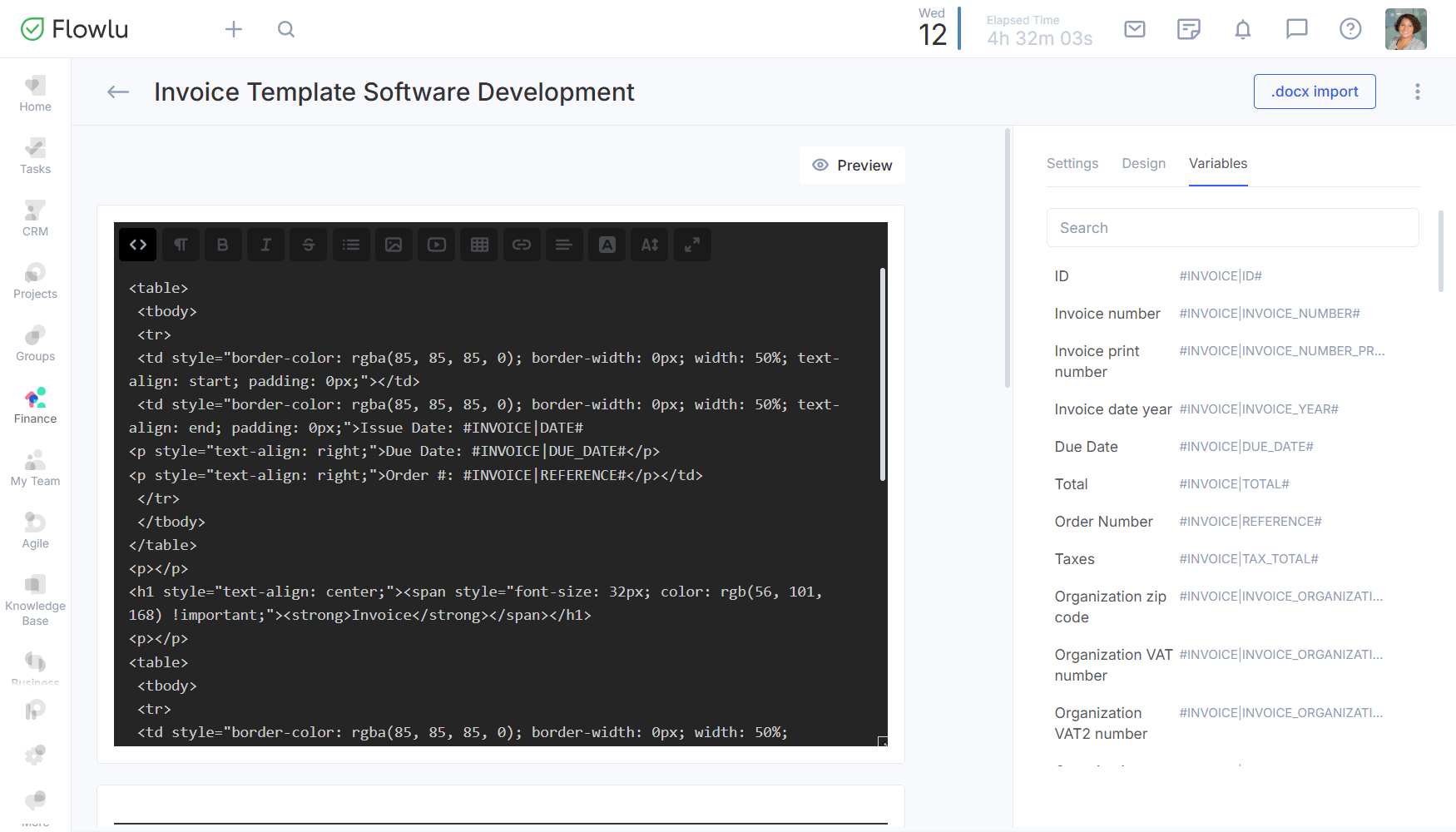Viewport: 1456px width, 832px height.
Task: Open the notes icon in header
Action: (1189, 29)
